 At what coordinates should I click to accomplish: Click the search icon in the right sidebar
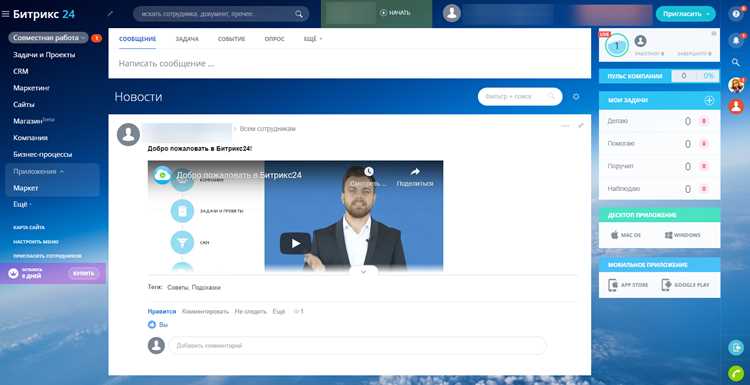(x=736, y=62)
